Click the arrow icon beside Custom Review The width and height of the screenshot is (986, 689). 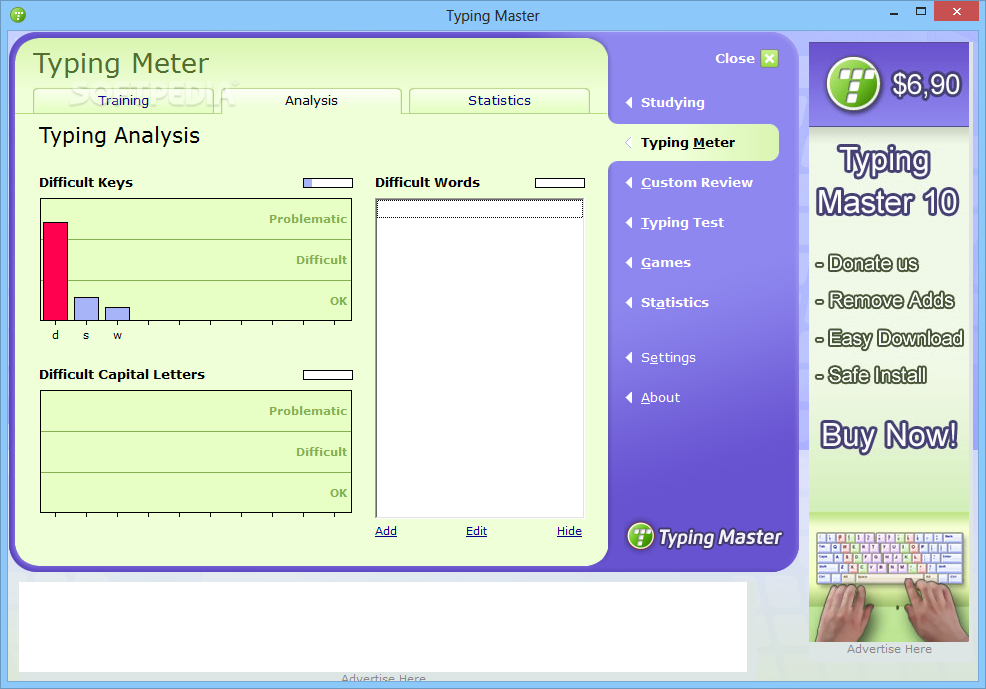click(629, 182)
